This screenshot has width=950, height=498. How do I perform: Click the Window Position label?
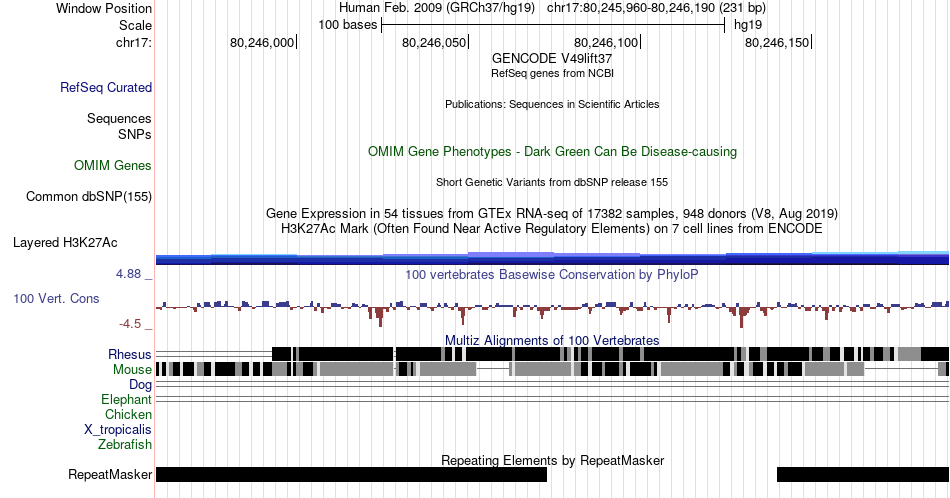click(104, 8)
